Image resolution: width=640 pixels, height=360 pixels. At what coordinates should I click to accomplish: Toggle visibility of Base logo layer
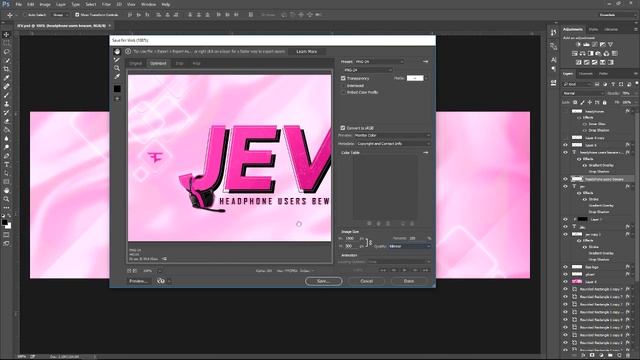[565, 267]
